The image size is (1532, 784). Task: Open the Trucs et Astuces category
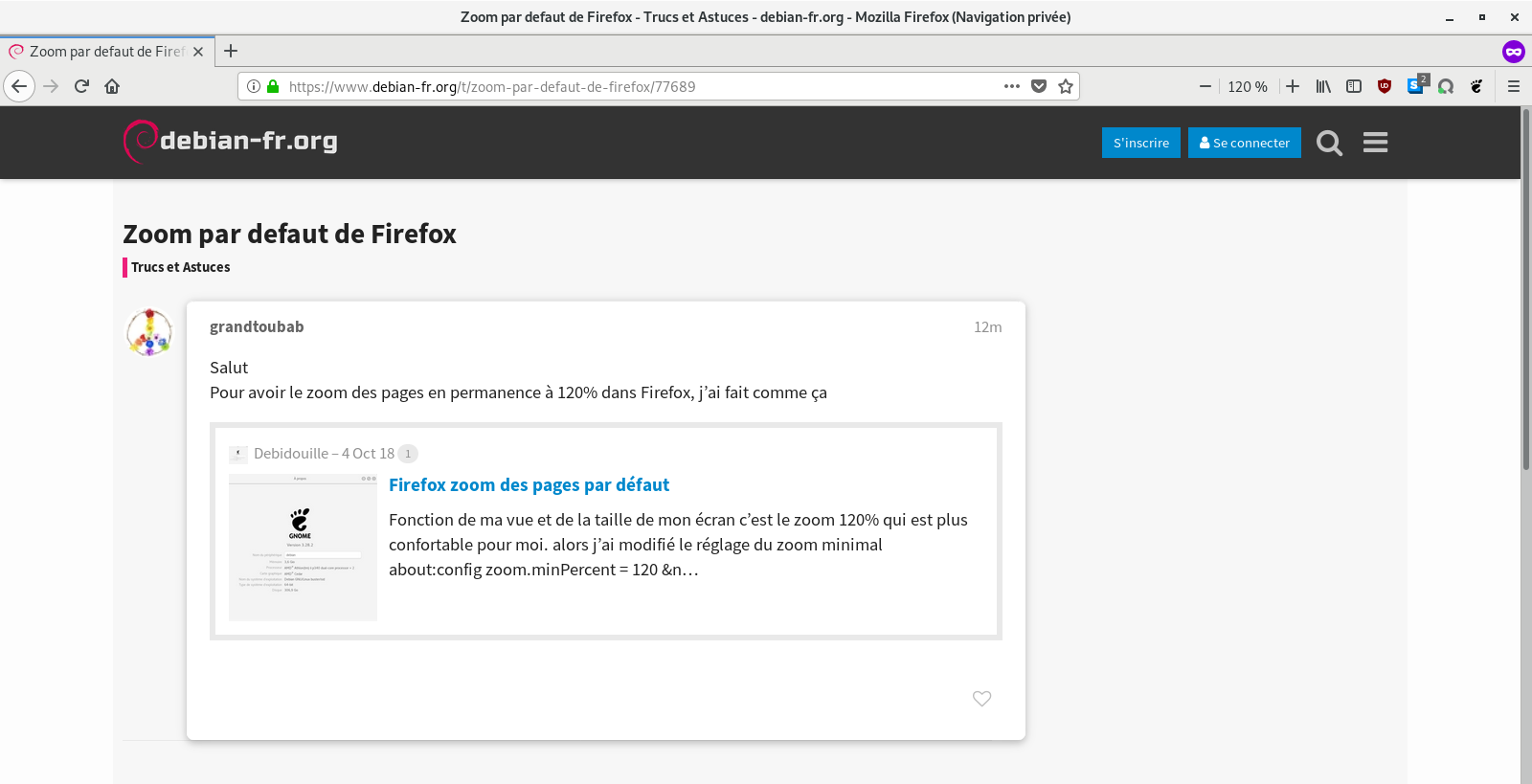pos(180,267)
